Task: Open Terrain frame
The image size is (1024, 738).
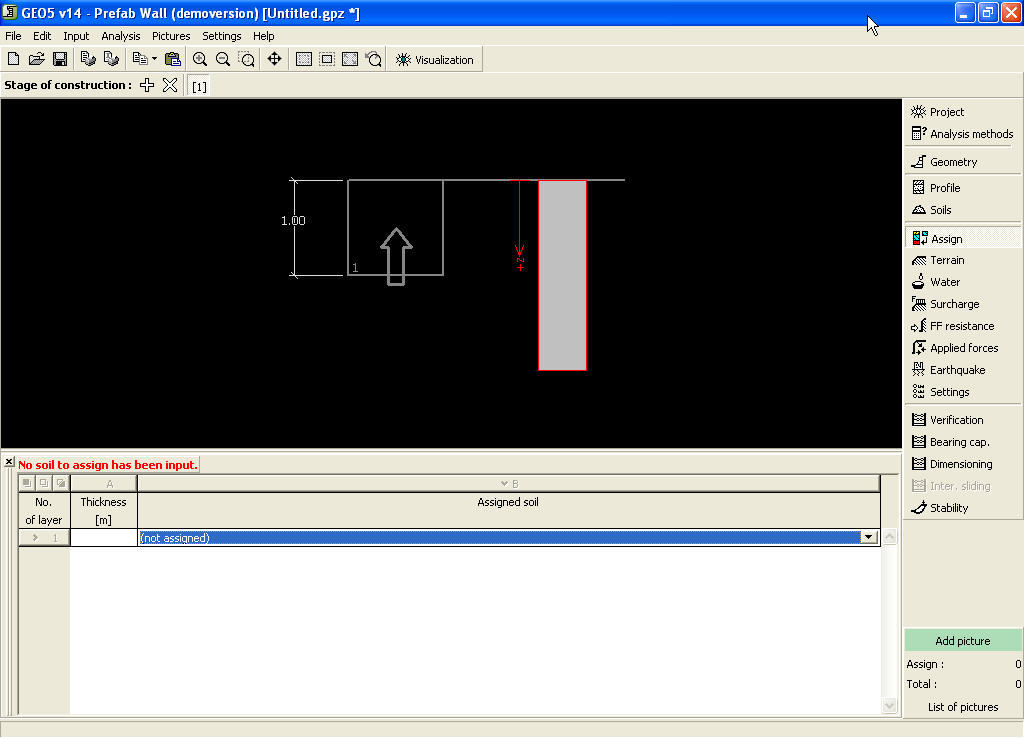Action: pyautogui.click(x=963, y=260)
